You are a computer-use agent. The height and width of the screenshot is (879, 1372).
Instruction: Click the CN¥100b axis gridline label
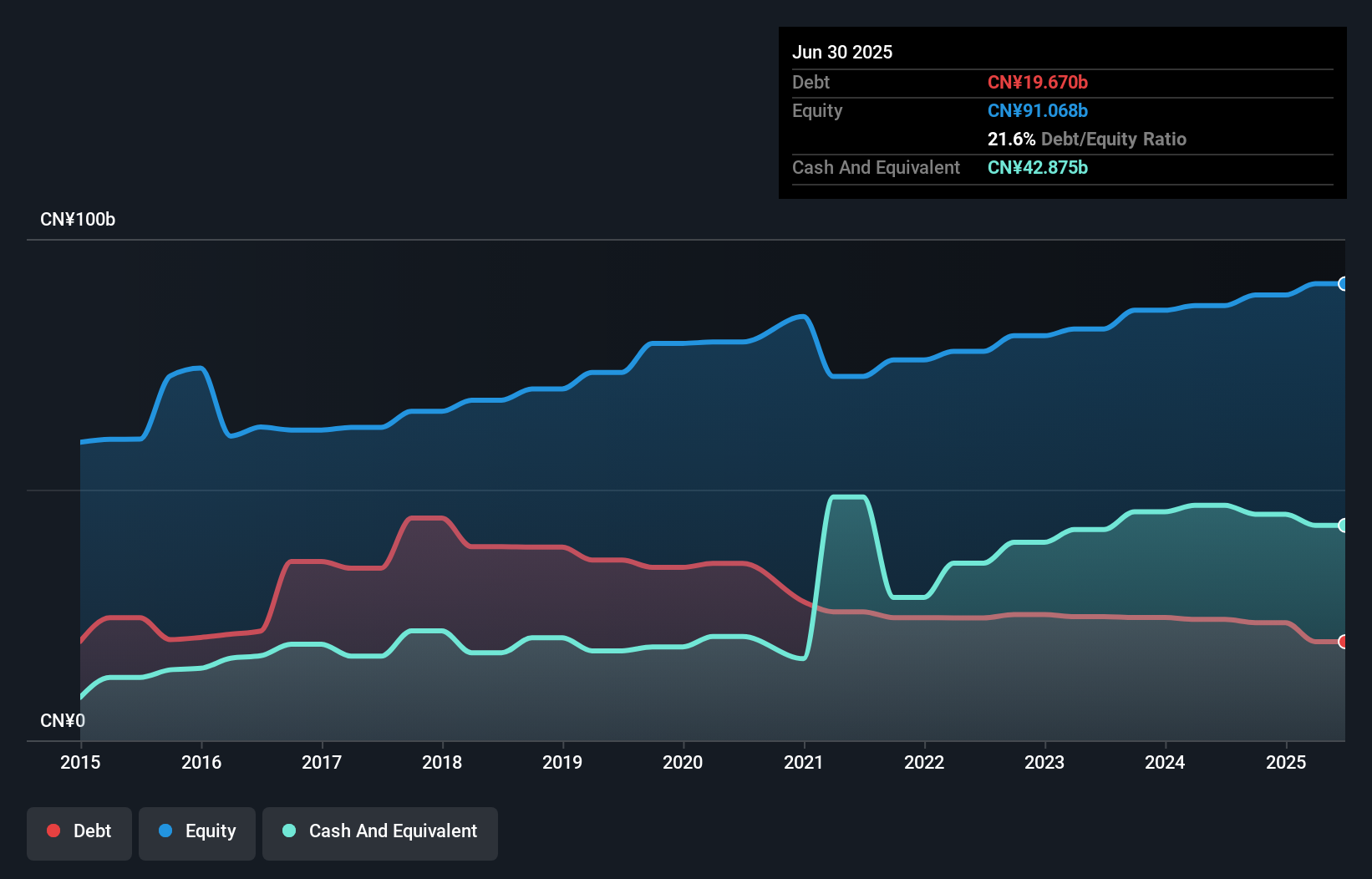(79, 219)
